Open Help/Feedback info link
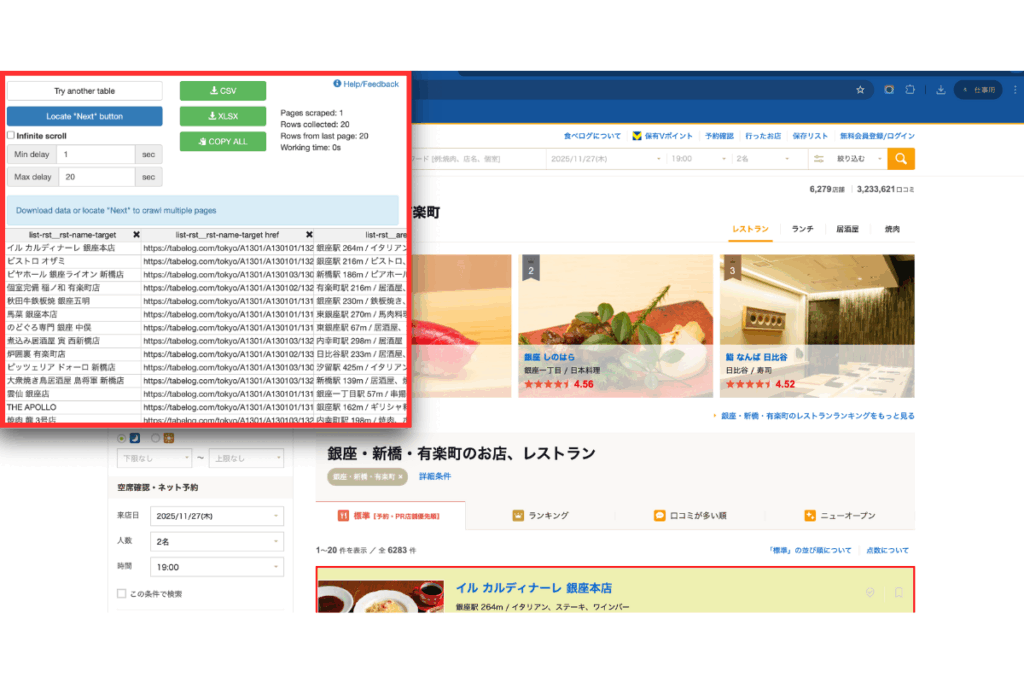 (366, 85)
